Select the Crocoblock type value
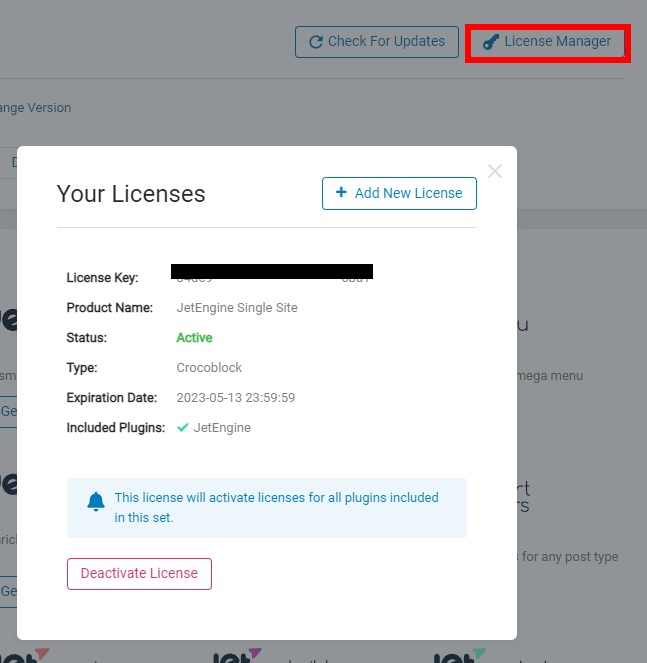This screenshot has height=663, width=647. 209,368
